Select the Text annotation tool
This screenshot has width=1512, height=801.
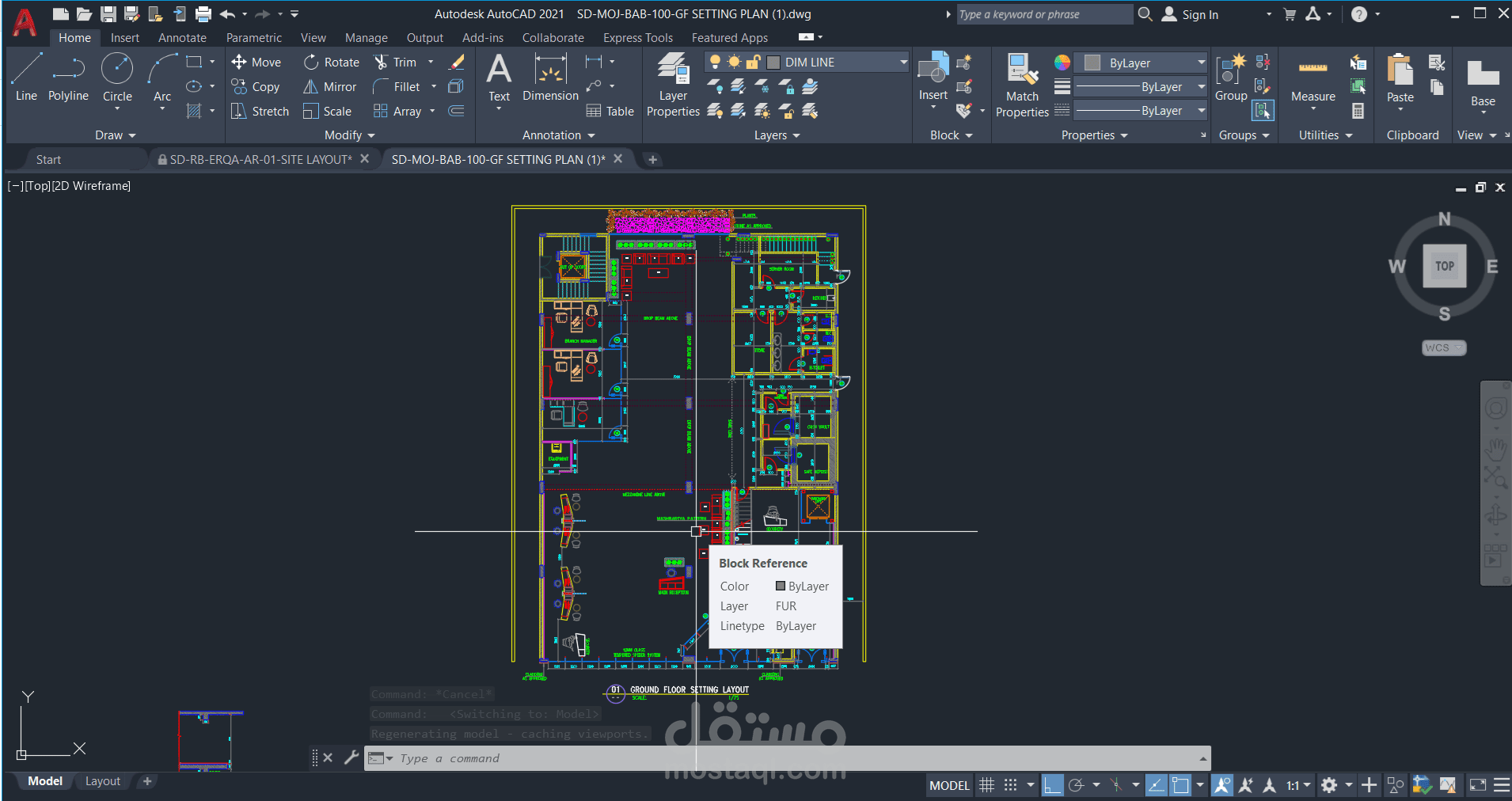499,78
